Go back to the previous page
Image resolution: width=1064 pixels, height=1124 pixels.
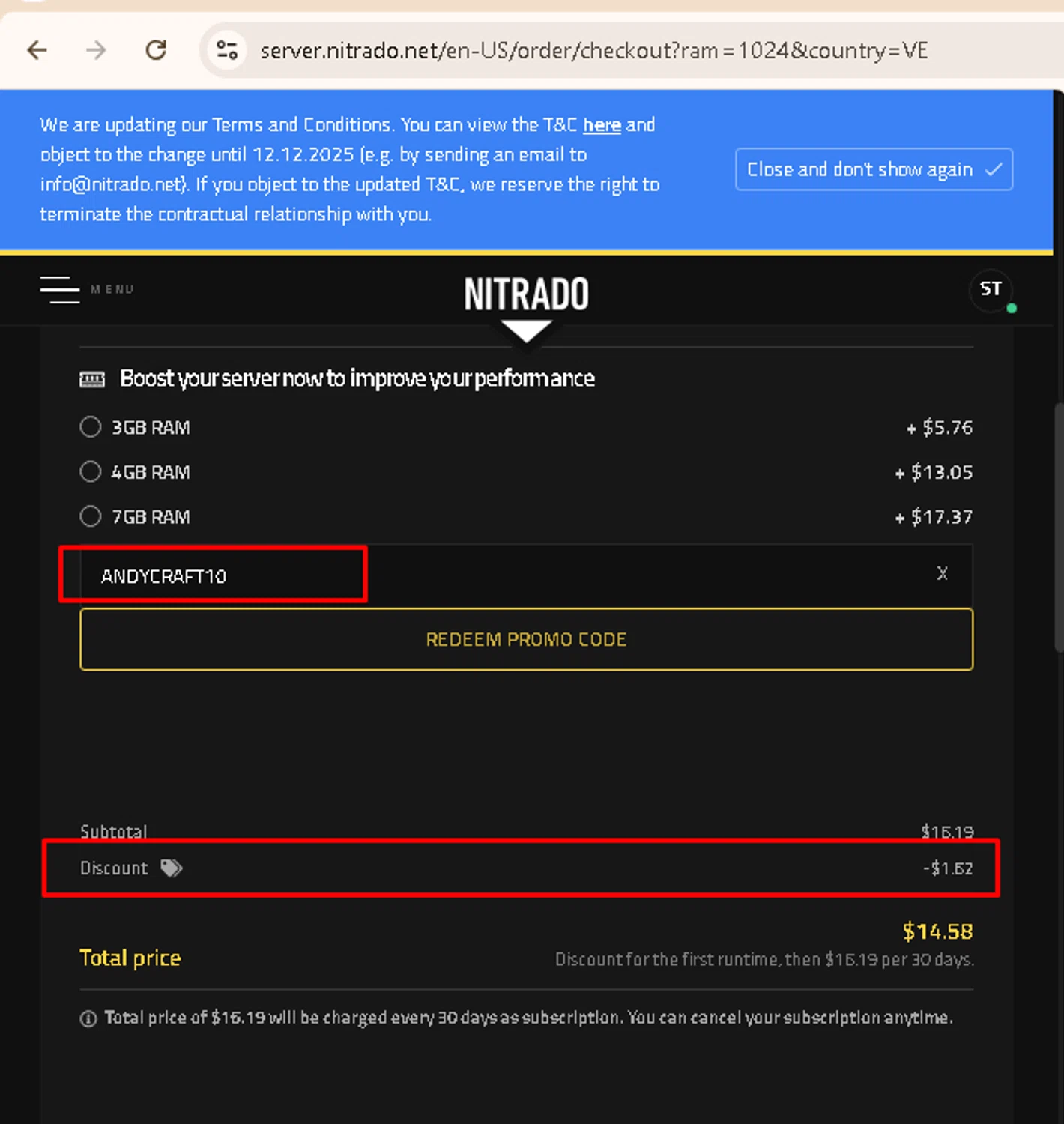[x=37, y=50]
